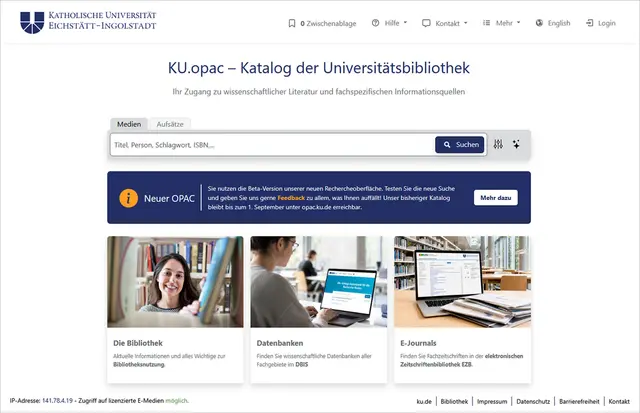Open the ku.de footer link
Screen dimensions: 640x413
(x=424, y=402)
